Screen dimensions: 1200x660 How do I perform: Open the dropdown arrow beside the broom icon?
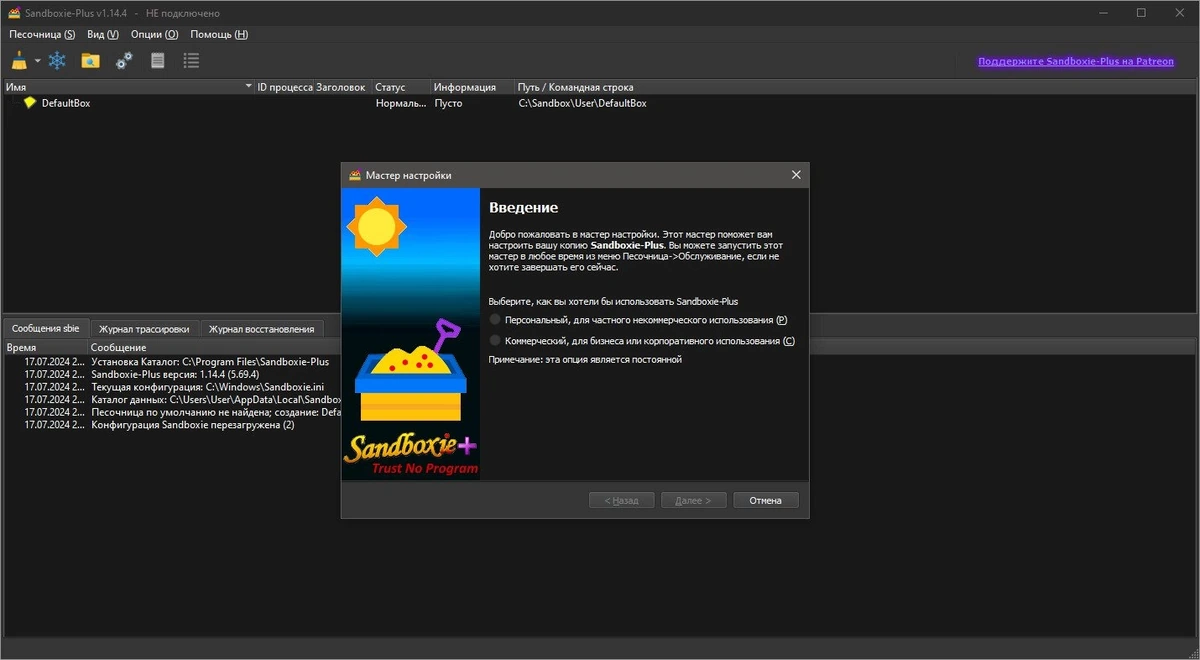(x=37, y=61)
